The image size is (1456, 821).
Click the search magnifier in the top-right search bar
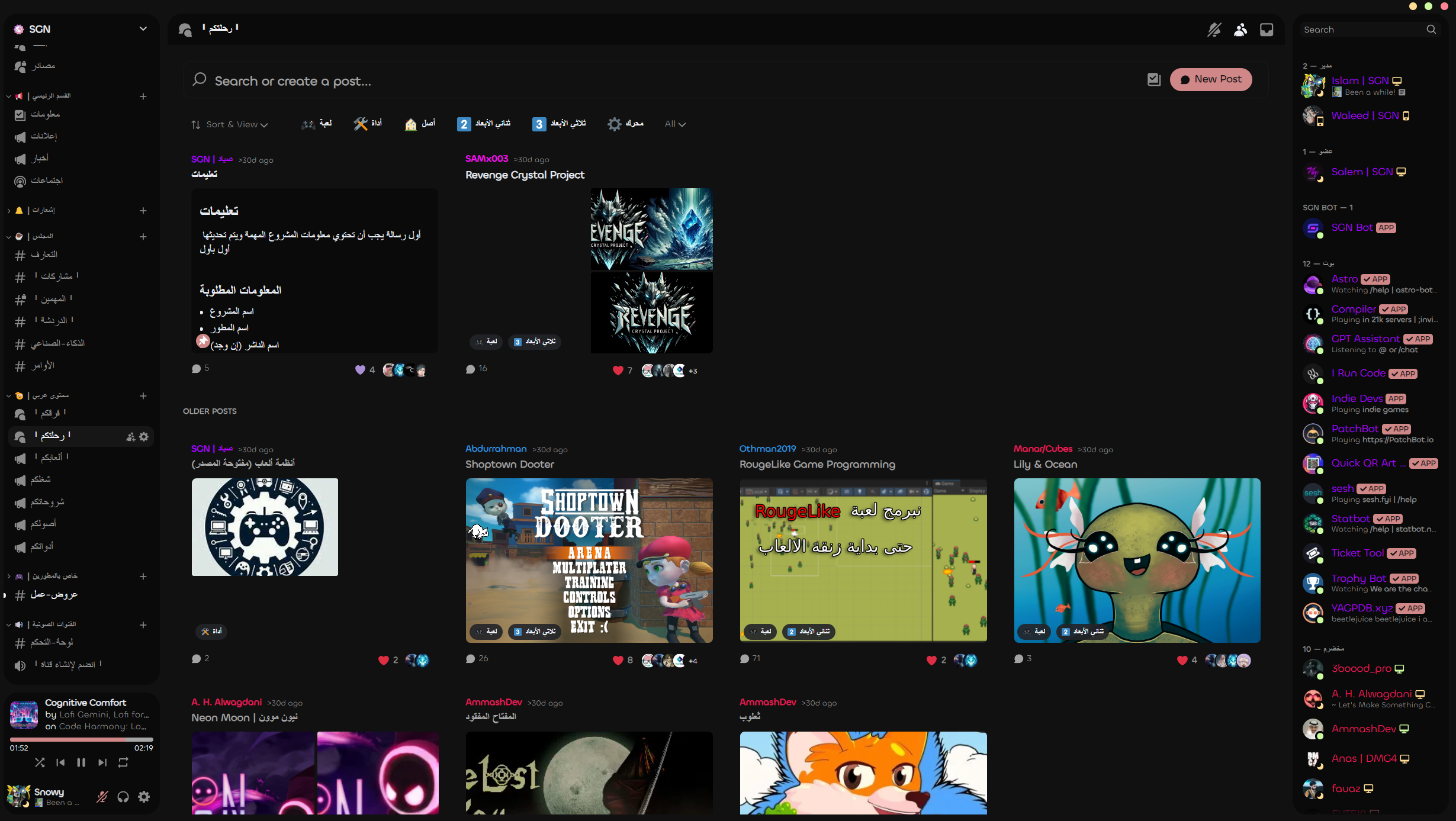[1431, 29]
